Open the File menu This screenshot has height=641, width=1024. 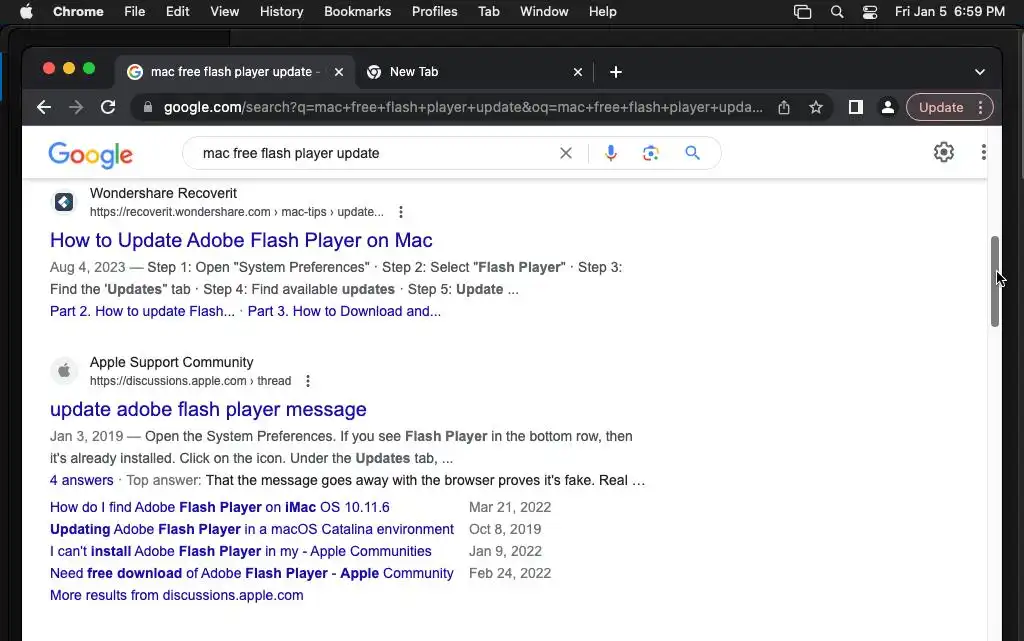click(x=135, y=12)
